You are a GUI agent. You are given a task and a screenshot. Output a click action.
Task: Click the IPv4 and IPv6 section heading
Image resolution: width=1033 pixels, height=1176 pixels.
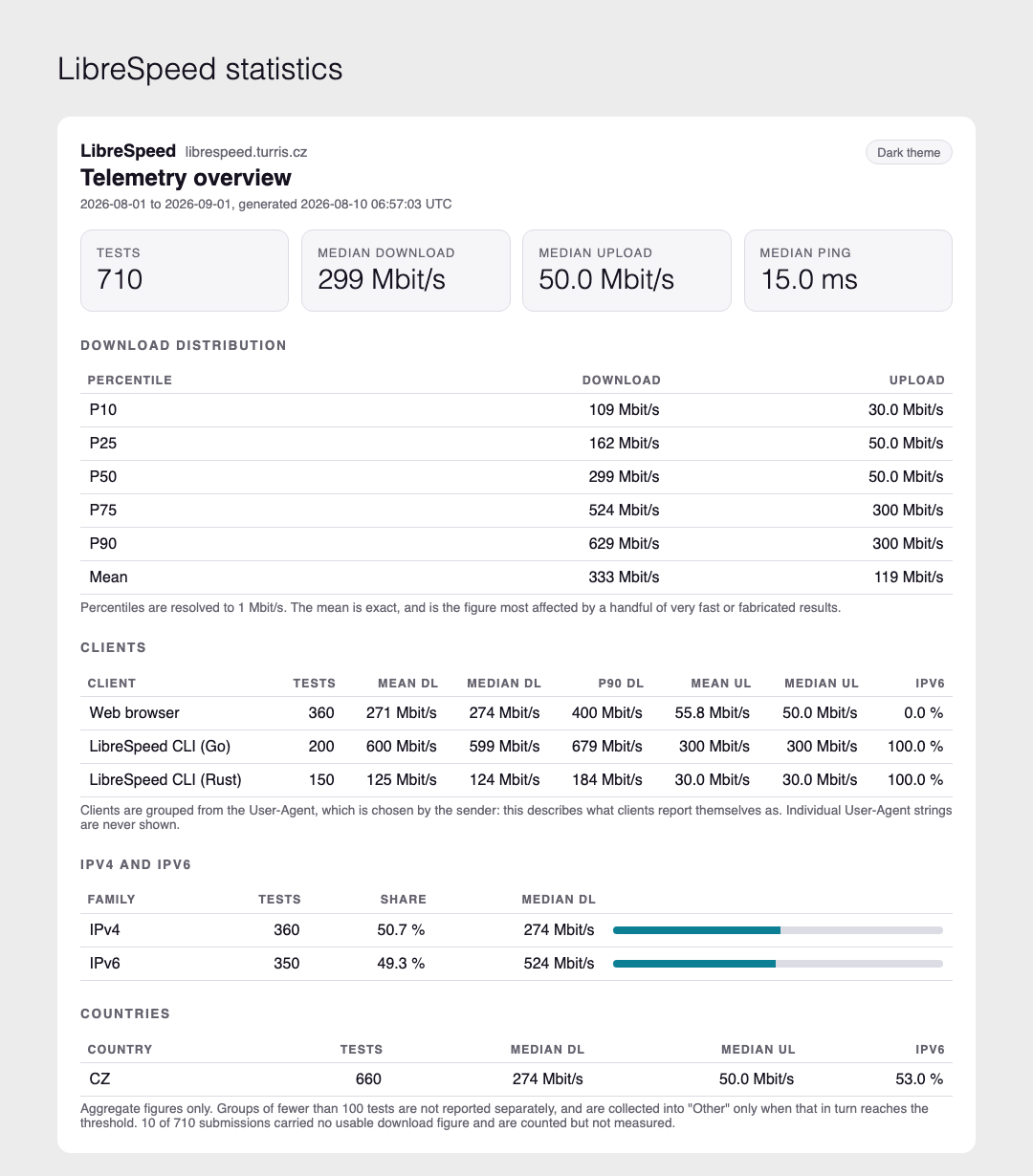coord(136,865)
